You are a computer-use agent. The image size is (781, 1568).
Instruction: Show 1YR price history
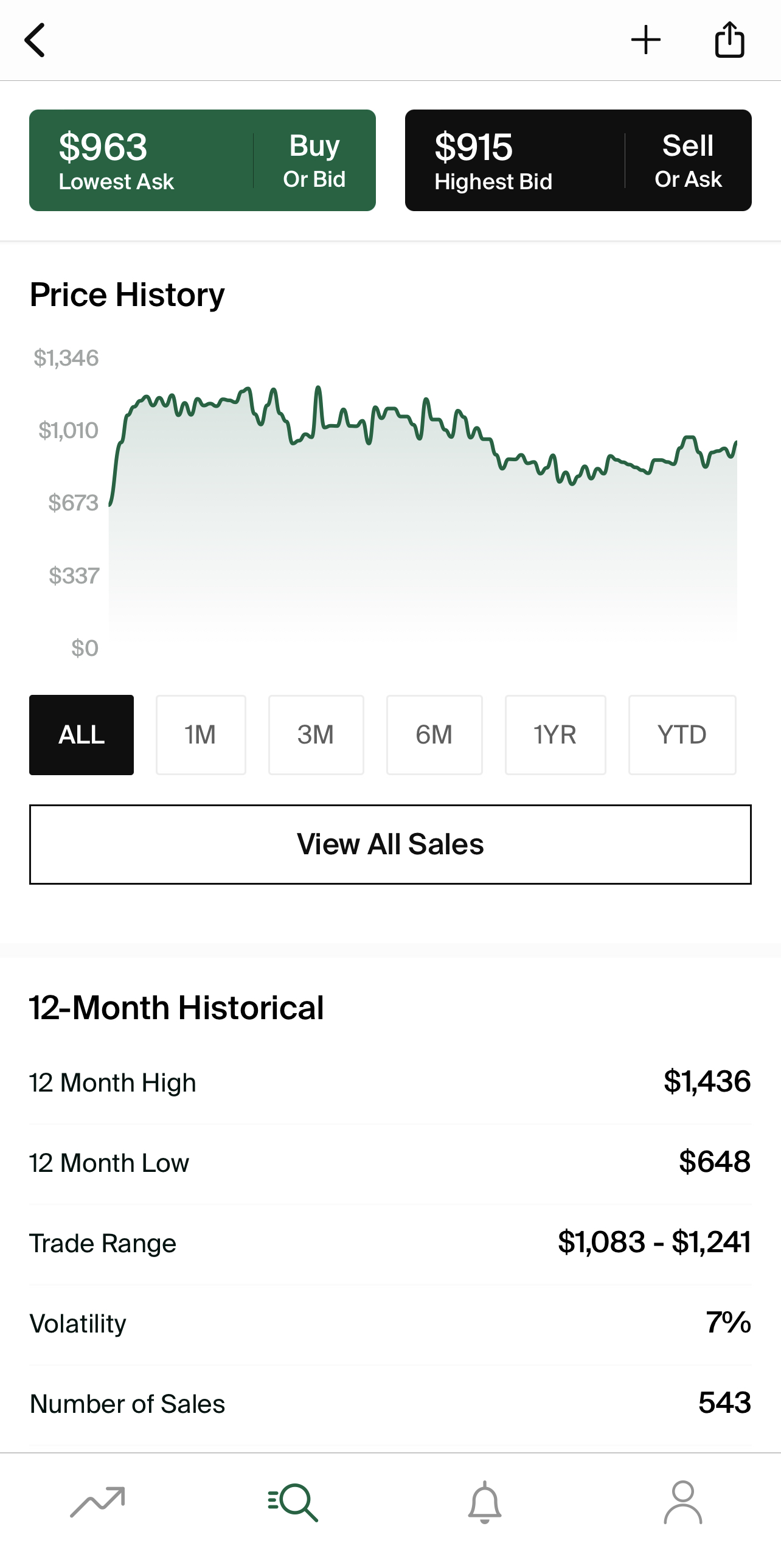[x=555, y=734]
